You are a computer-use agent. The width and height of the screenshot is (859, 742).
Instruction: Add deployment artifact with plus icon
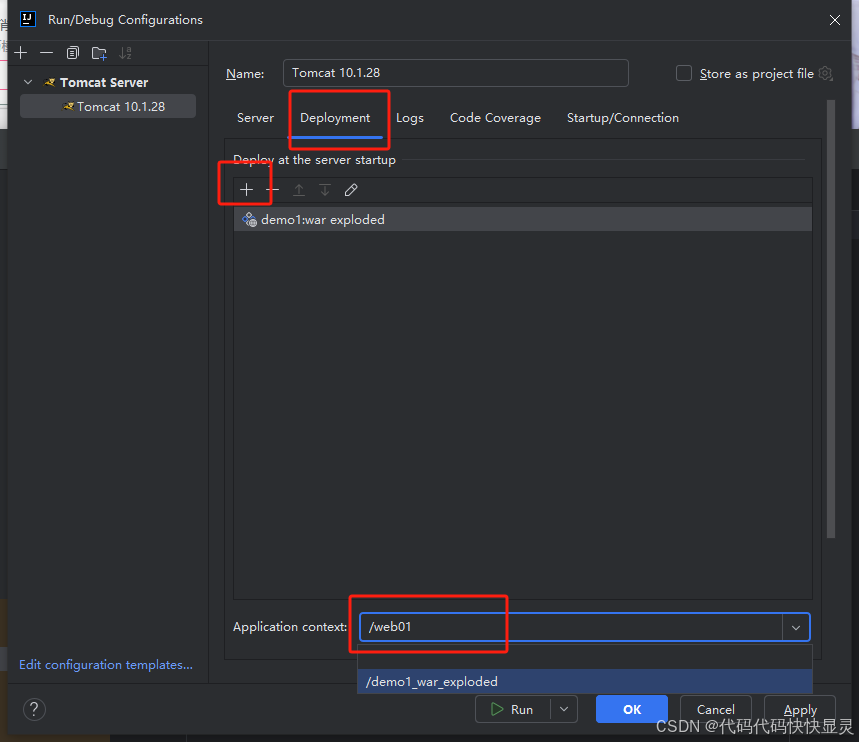pyautogui.click(x=247, y=190)
